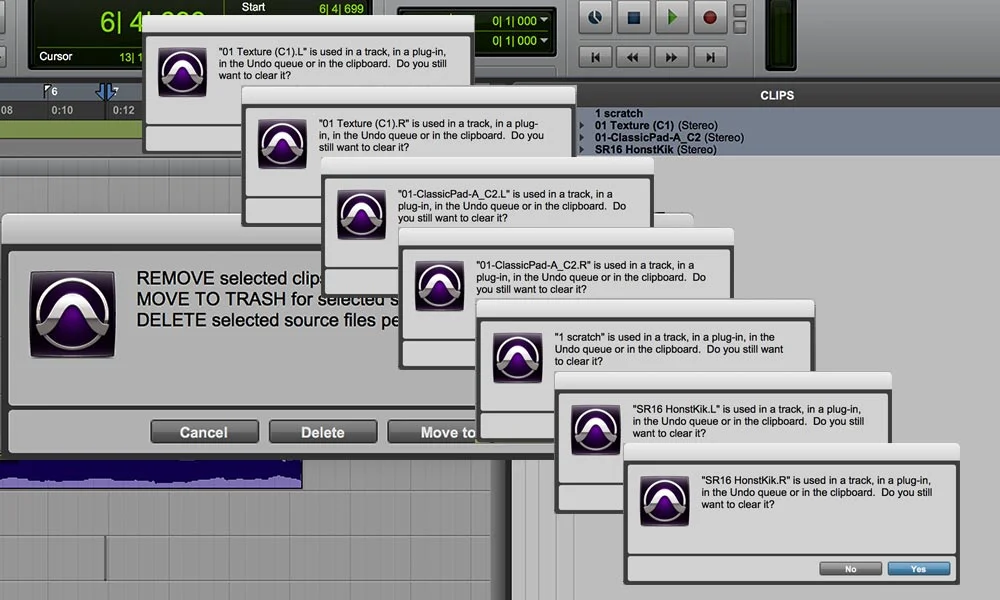Click the Move to Trash button
This screenshot has width=1000, height=600.
tap(432, 432)
